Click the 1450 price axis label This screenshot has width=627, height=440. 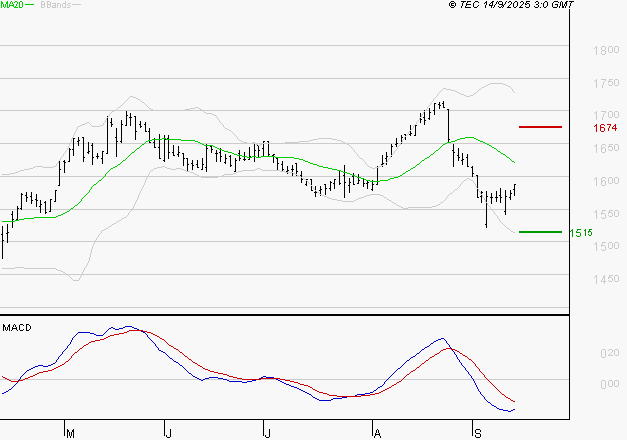(606, 279)
